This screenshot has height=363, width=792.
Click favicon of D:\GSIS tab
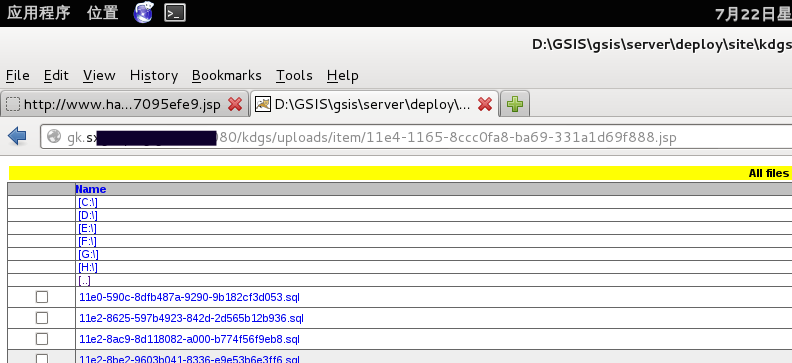coord(263,105)
